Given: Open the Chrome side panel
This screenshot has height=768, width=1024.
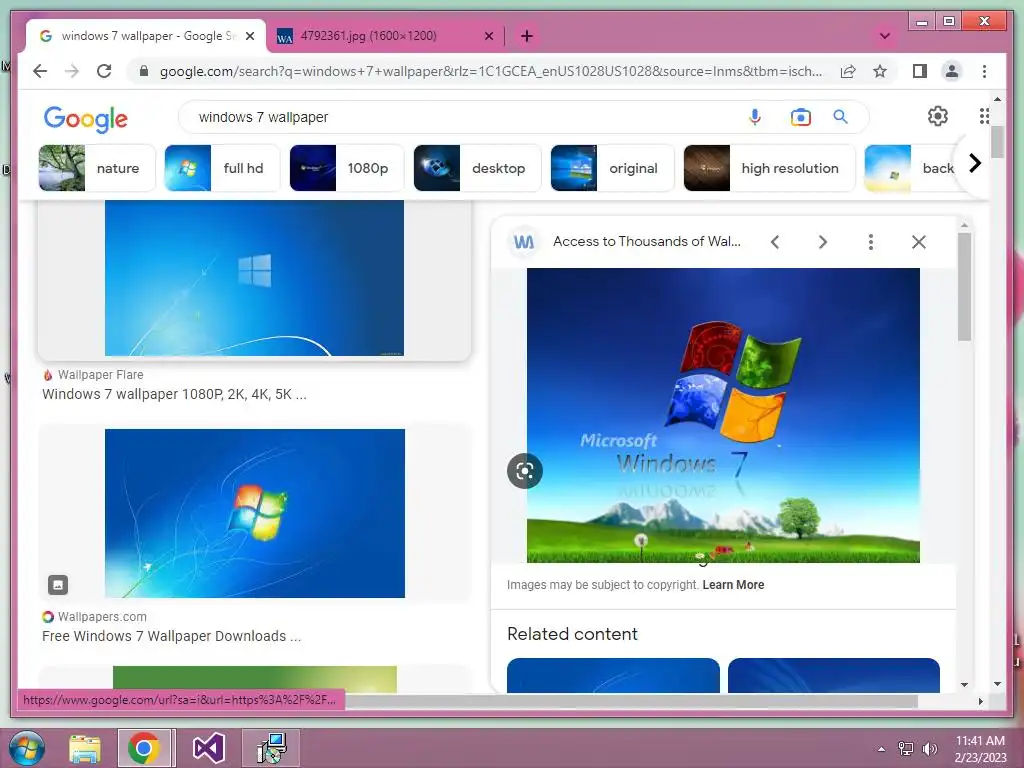Looking at the screenshot, I should click(920, 71).
